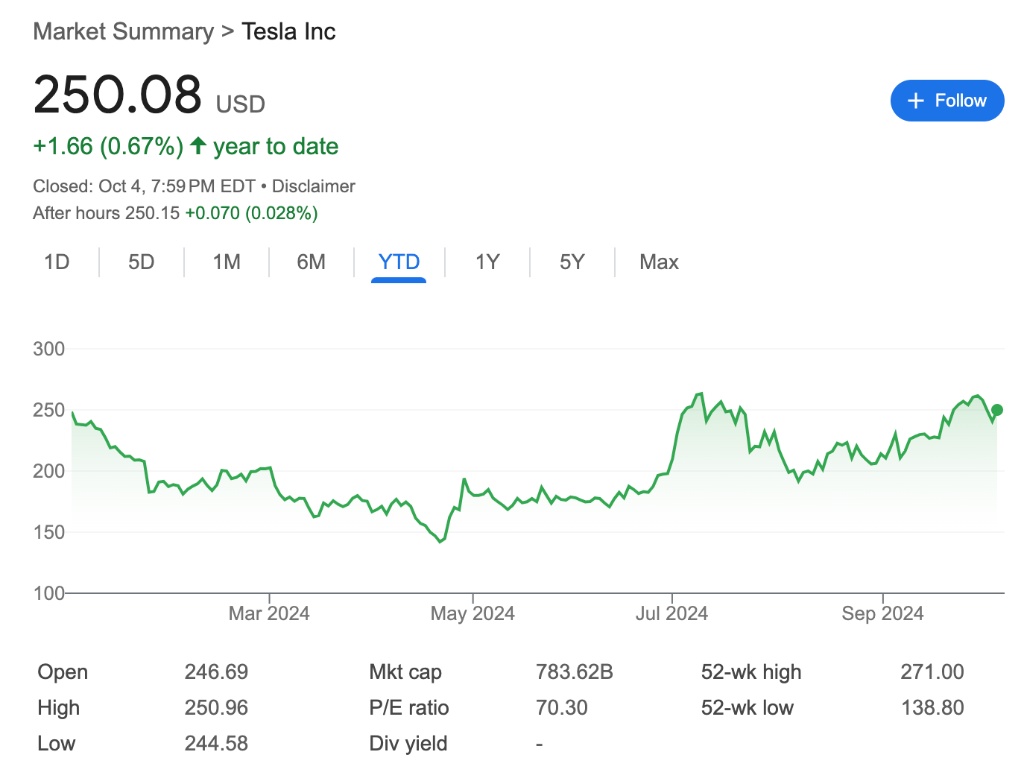Click the chart peak near Jul 2024

701,394
